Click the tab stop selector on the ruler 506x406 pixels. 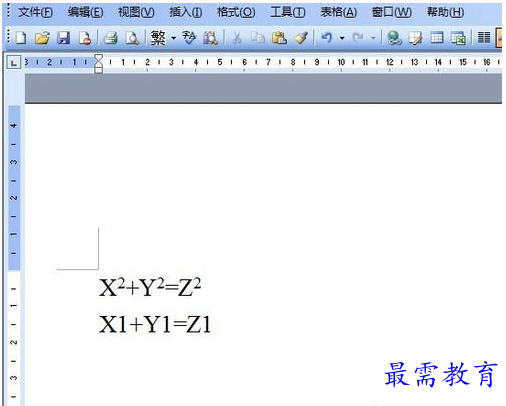[x=14, y=62]
